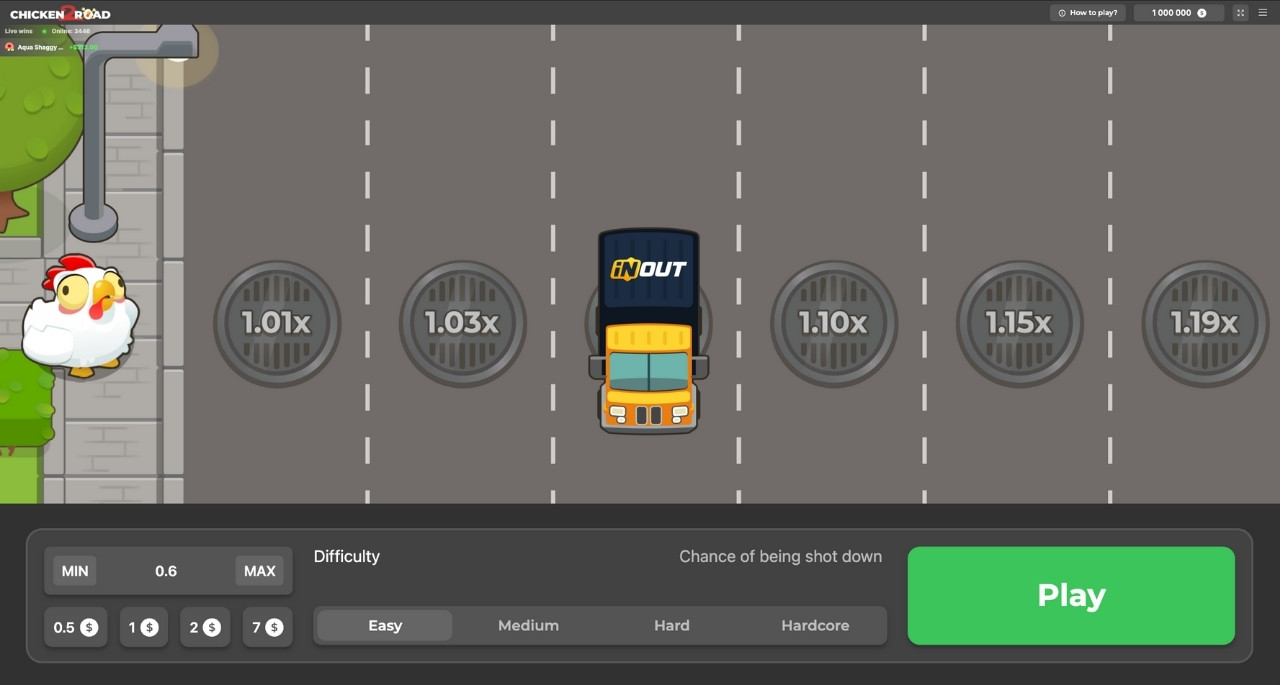Click the white chicken character
This screenshot has height=685, width=1280.
[x=80, y=317]
